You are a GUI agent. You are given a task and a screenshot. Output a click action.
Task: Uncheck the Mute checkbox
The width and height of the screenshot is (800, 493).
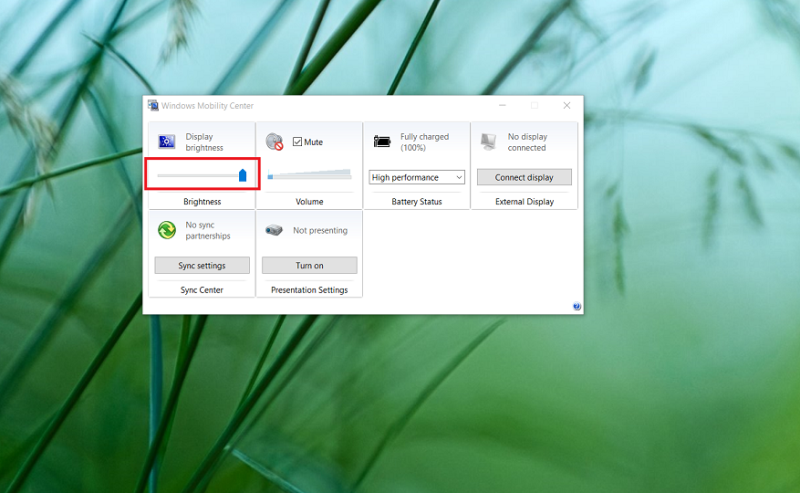(x=297, y=142)
